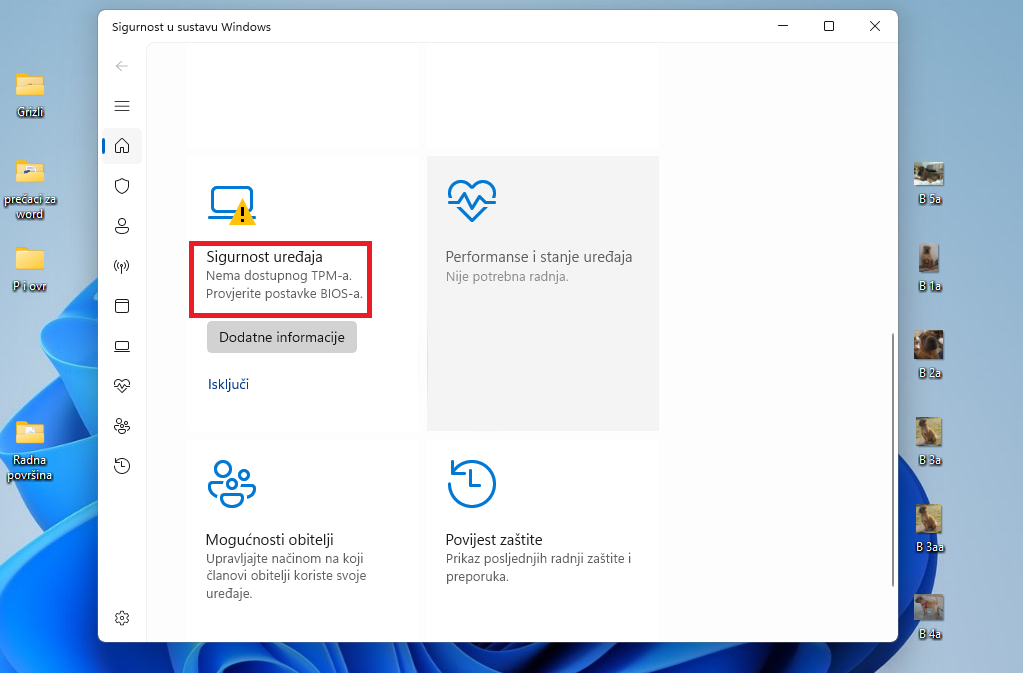This screenshot has width=1023, height=673.
Task: Click the clock icon above Povijest zaštite
Action: (472, 484)
